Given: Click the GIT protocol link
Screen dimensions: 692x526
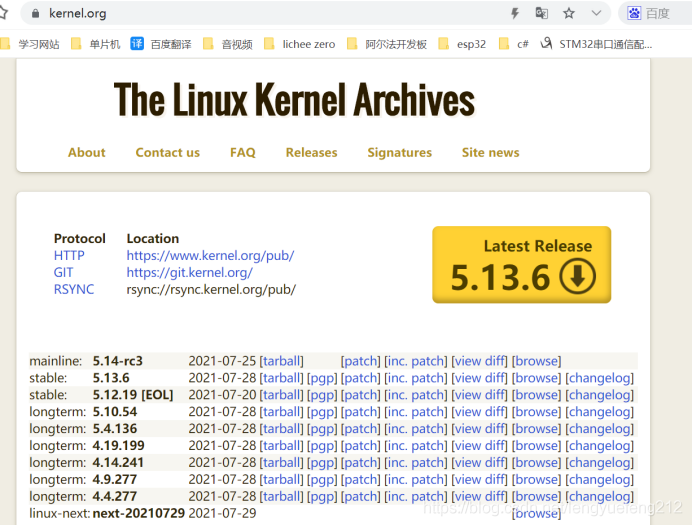Looking at the screenshot, I should (64, 272).
